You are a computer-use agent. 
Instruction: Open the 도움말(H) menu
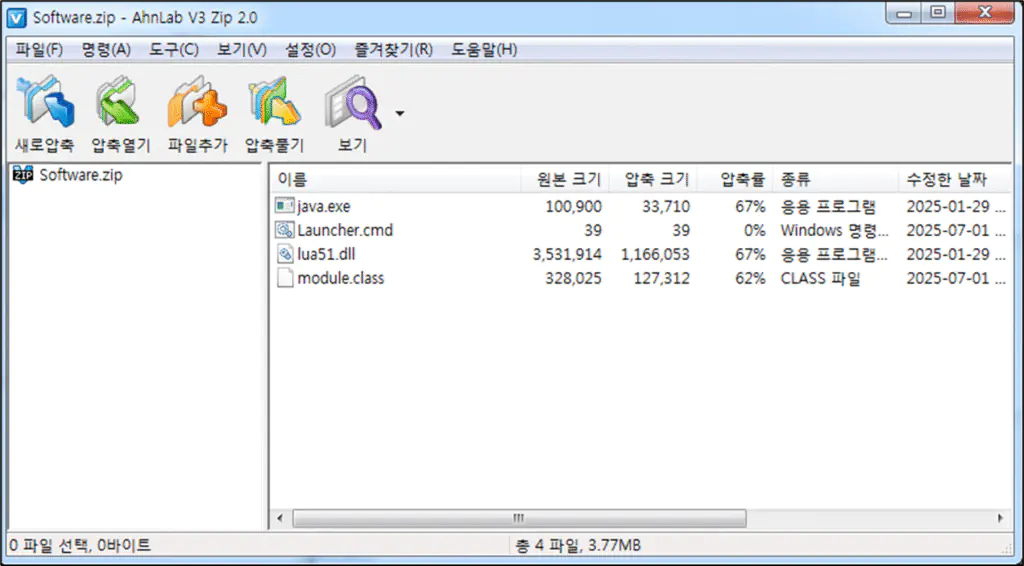tap(484, 50)
